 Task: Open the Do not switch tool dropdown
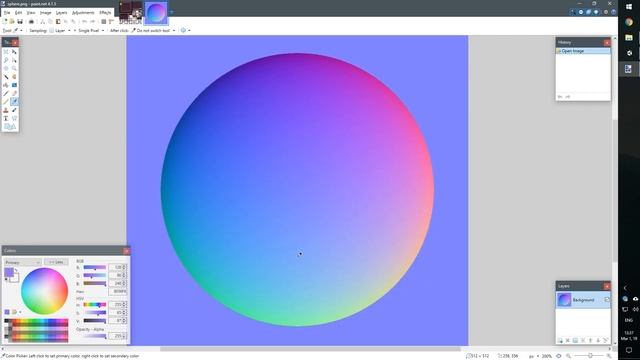point(153,31)
